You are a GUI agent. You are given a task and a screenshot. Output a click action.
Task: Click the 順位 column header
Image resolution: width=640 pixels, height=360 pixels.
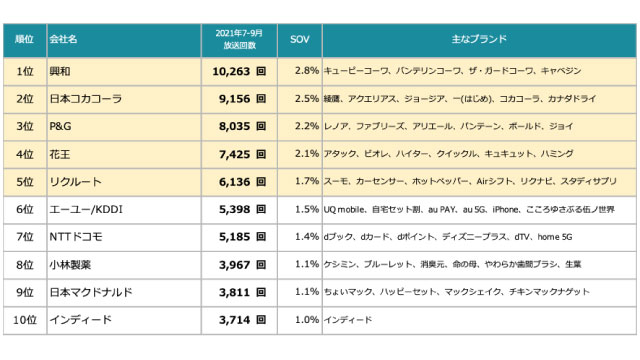click(24, 40)
